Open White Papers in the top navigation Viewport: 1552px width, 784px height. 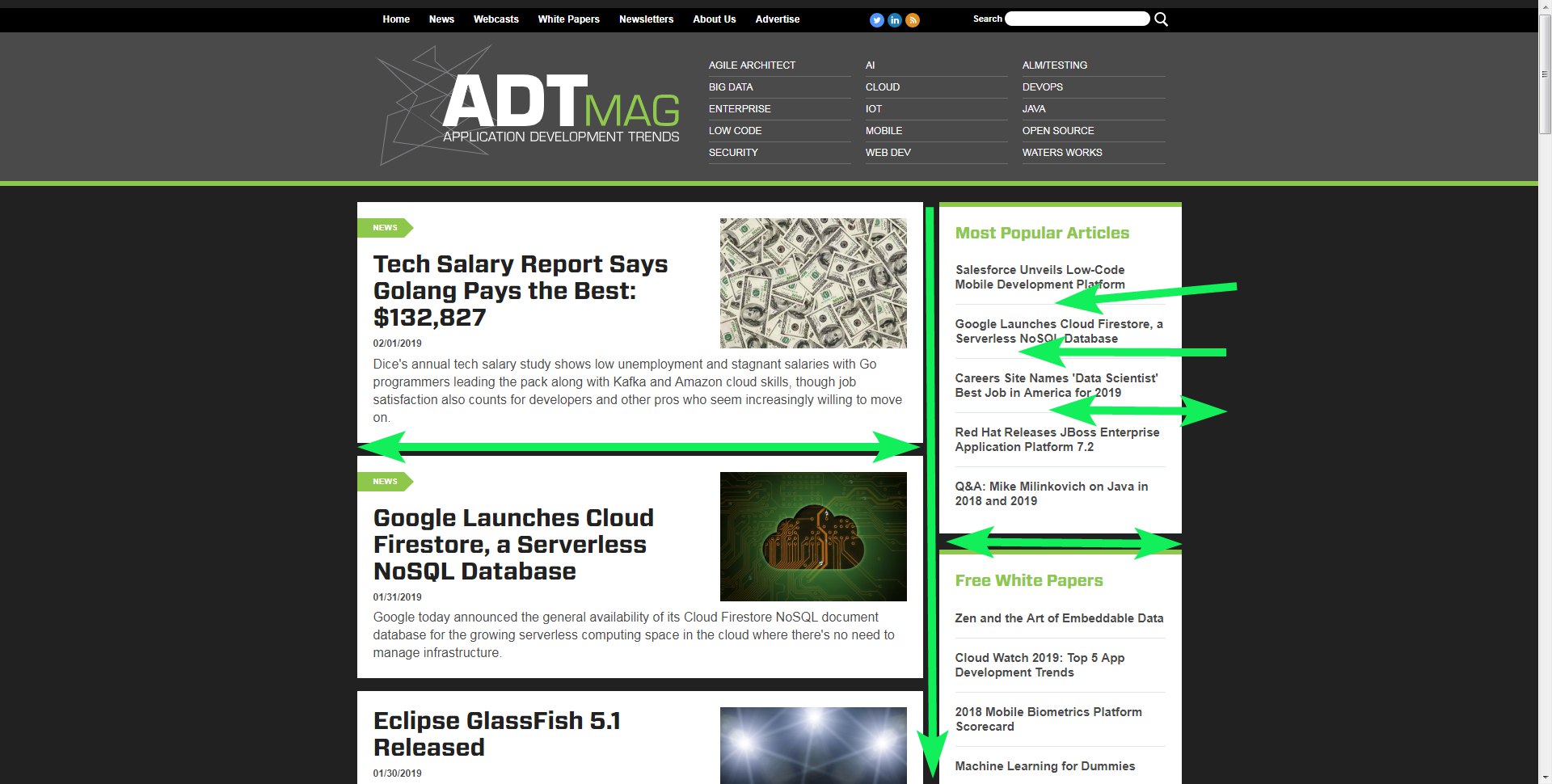[x=568, y=19]
